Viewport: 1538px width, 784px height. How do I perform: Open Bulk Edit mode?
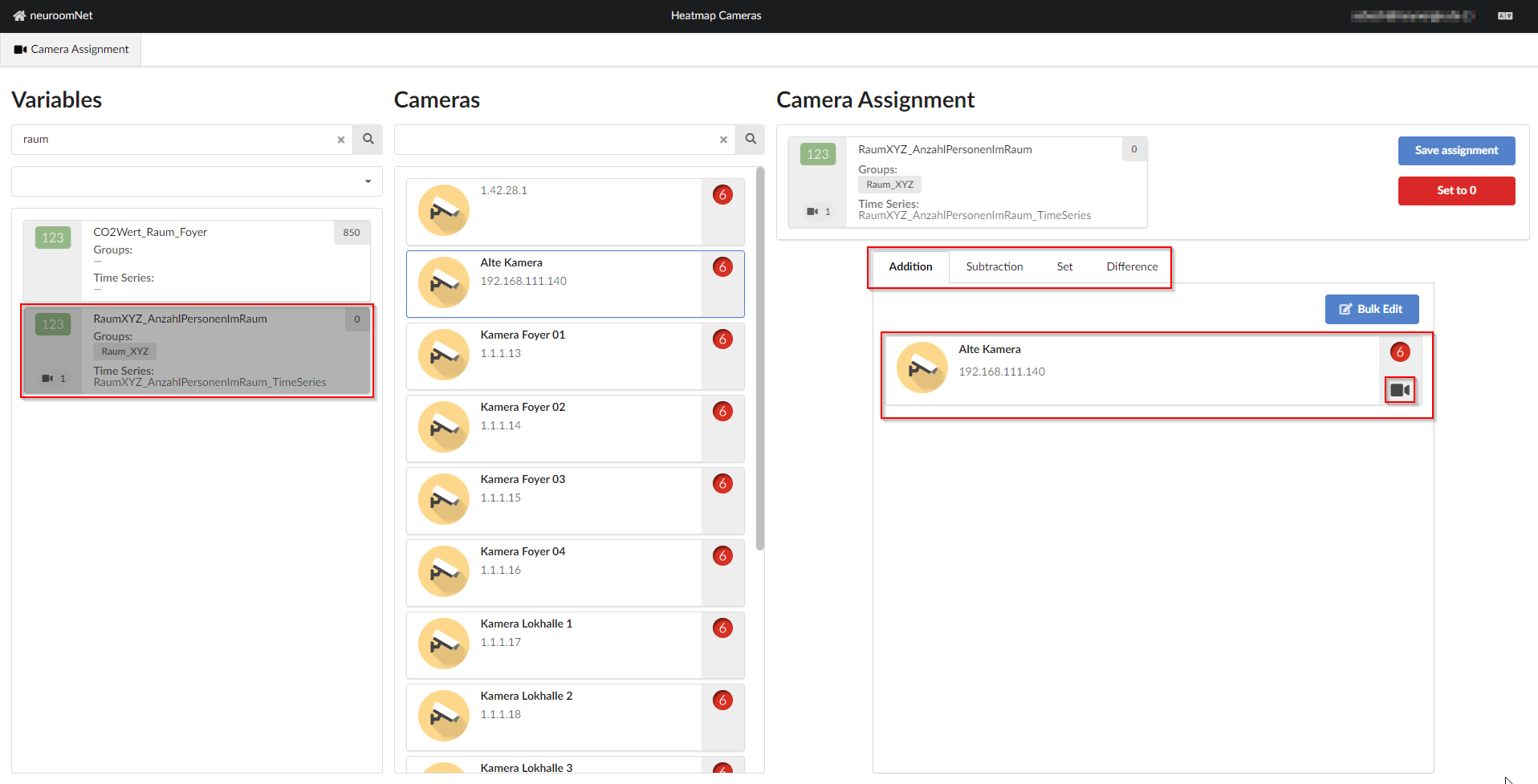[1371, 309]
